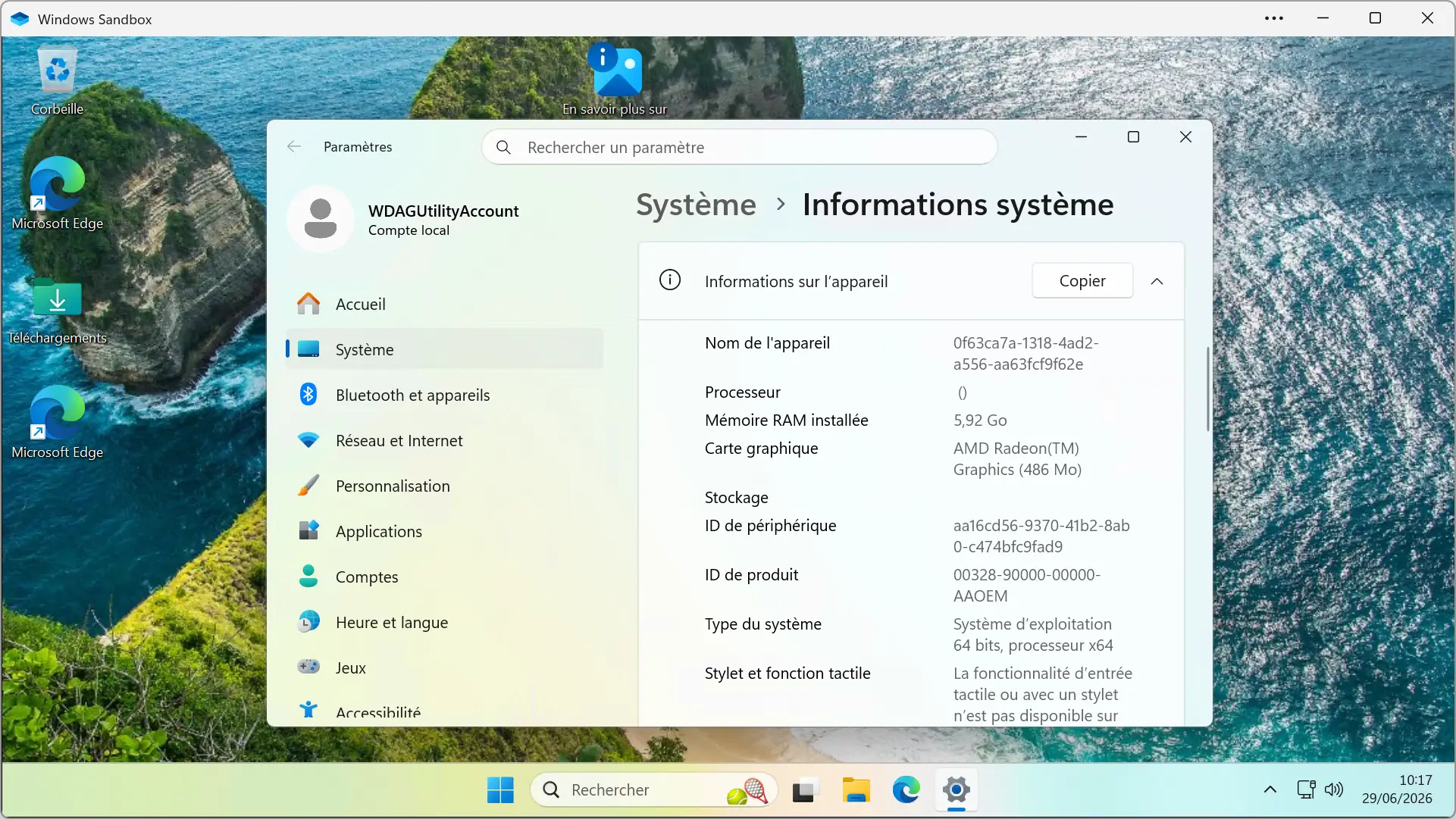Open Heure et langue settings
This screenshot has height=819, width=1456.
[445, 622]
